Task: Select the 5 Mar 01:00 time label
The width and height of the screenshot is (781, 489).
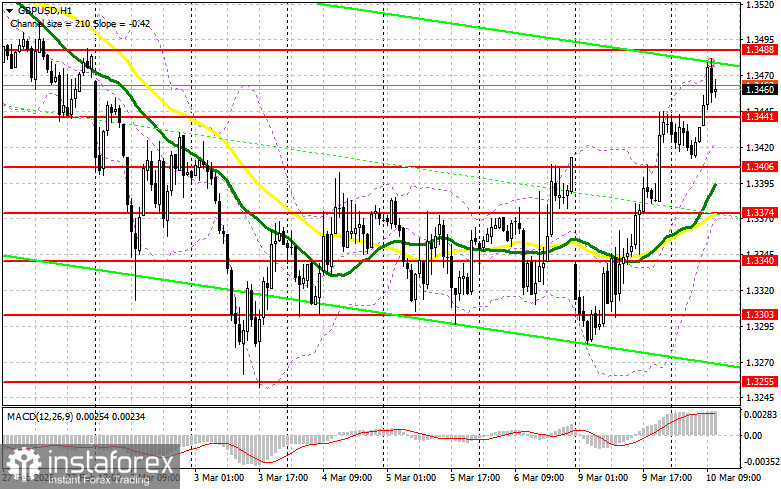Action: 411,478
